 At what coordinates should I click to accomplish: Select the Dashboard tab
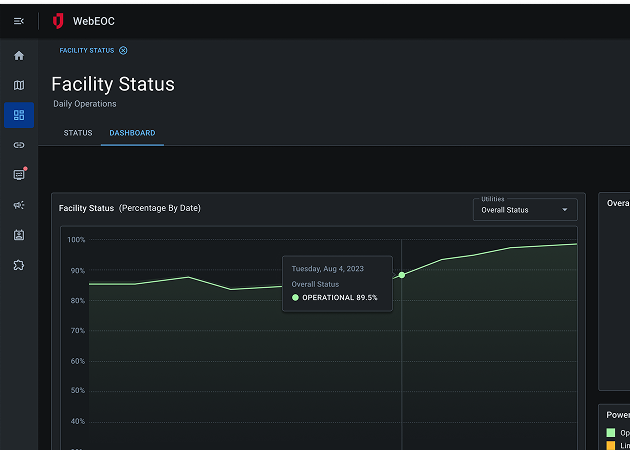click(x=132, y=133)
